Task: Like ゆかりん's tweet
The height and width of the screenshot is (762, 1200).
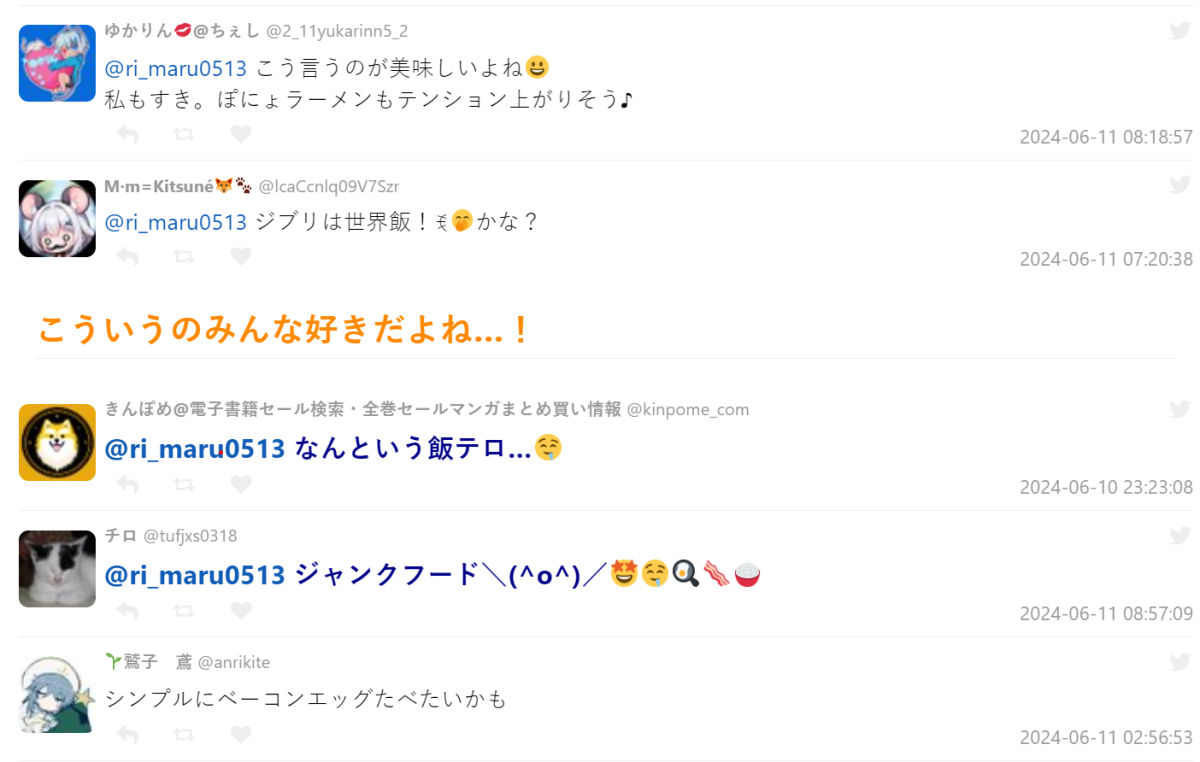Action: click(x=241, y=134)
